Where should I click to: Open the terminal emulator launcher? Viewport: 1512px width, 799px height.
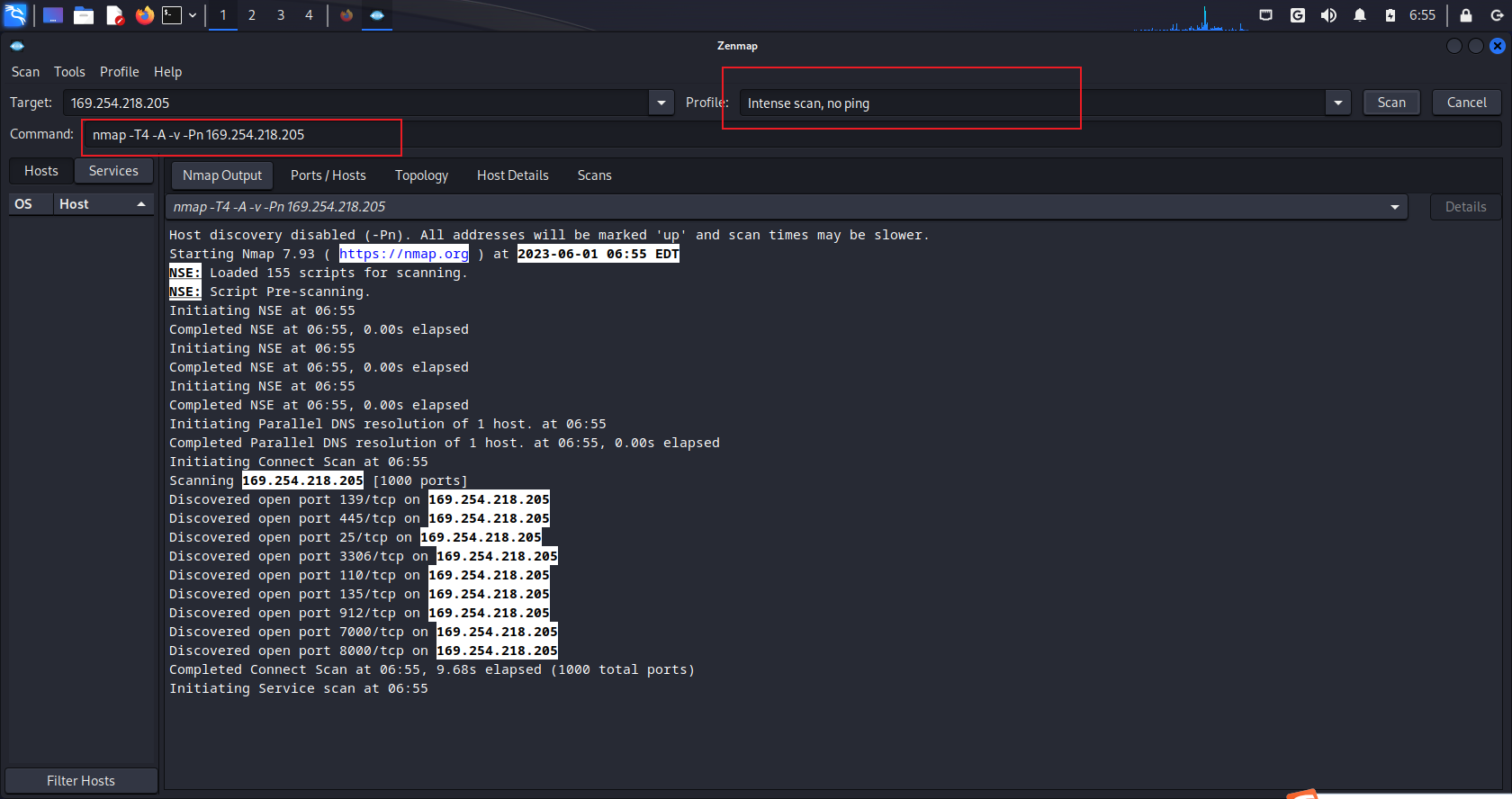point(172,15)
